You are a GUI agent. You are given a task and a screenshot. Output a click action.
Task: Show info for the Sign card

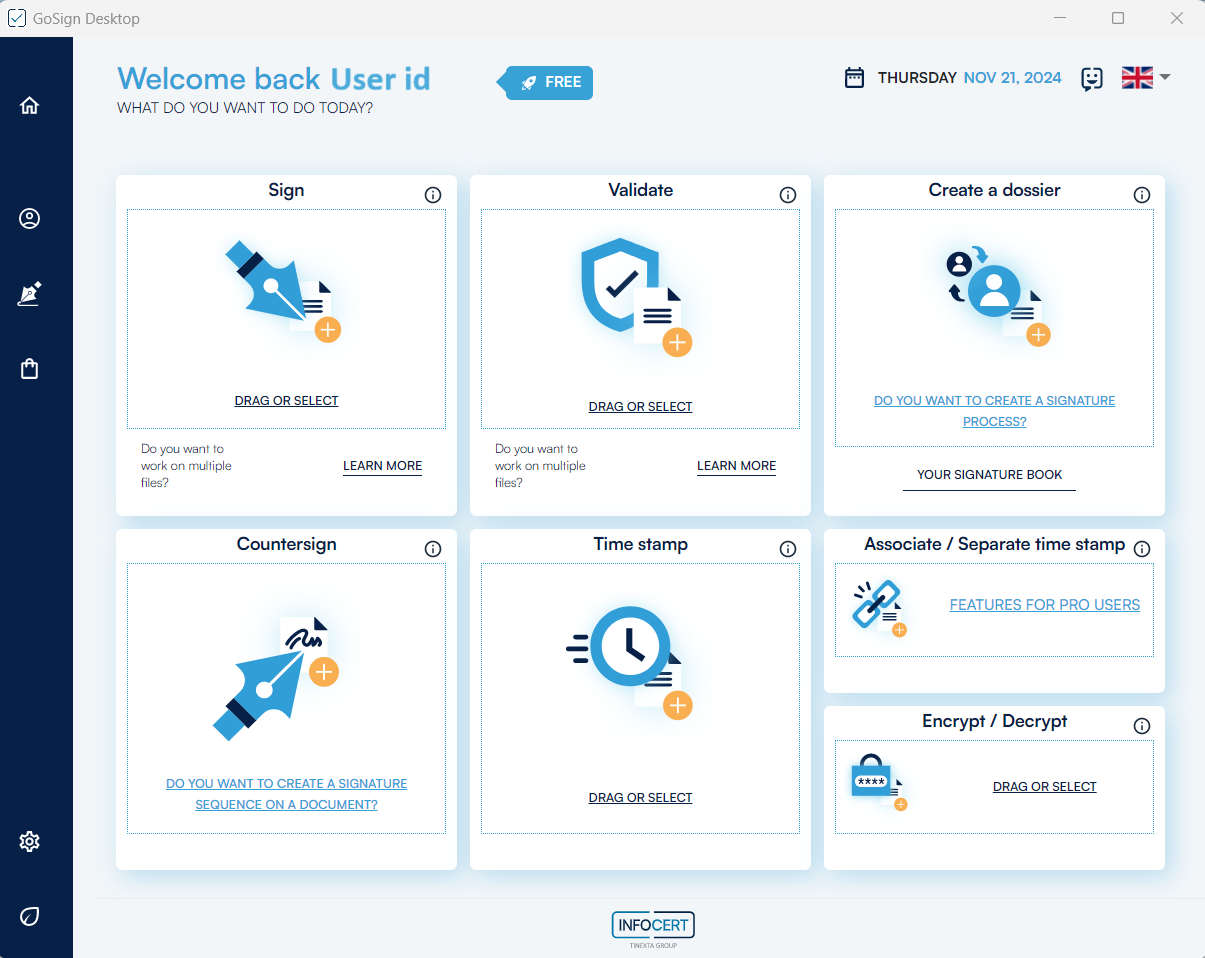click(433, 195)
